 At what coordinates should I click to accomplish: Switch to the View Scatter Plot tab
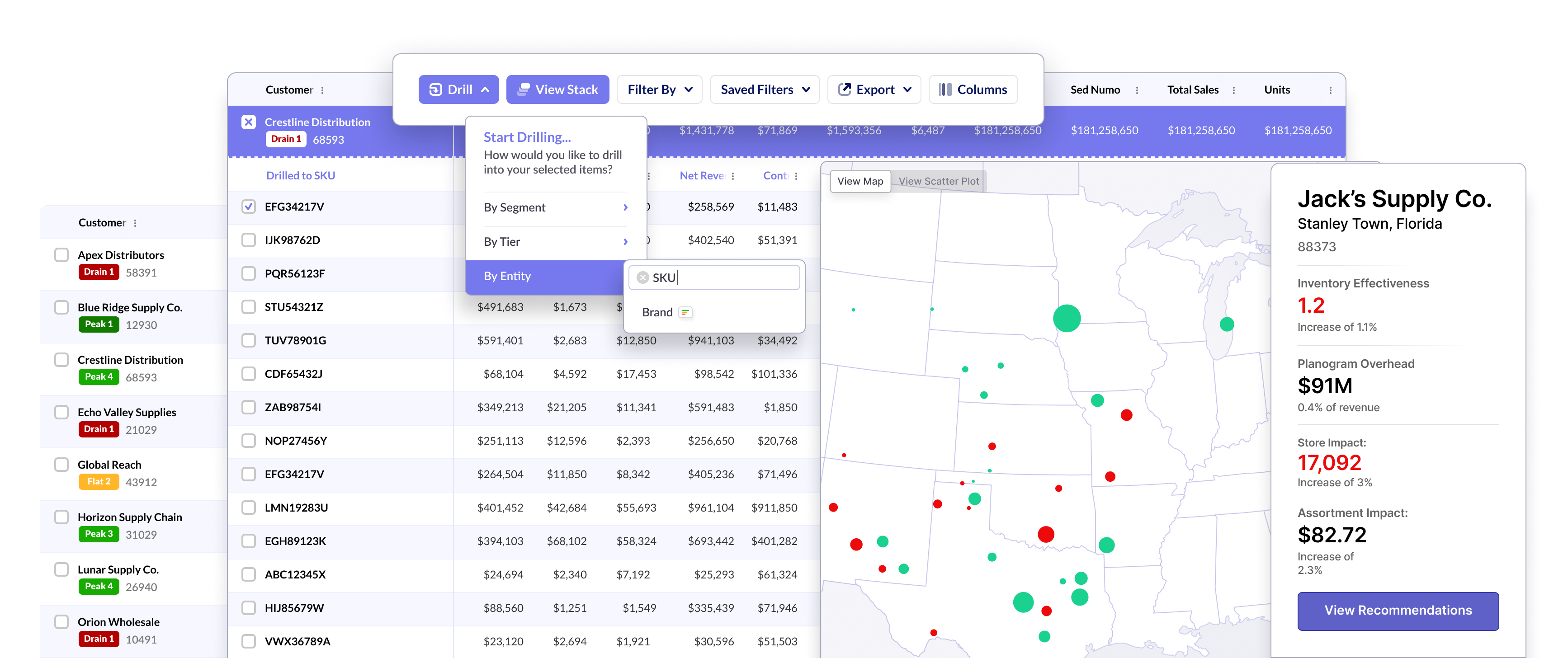[939, 181]
